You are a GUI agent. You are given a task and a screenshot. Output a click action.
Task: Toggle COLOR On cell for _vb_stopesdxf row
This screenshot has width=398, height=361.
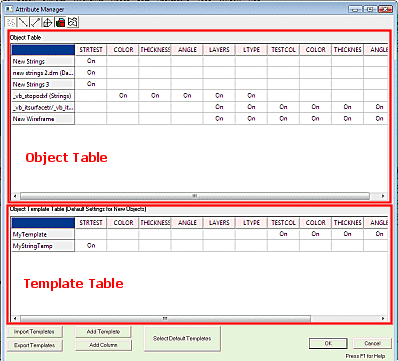pyautogui.click(x=123, y=95)
